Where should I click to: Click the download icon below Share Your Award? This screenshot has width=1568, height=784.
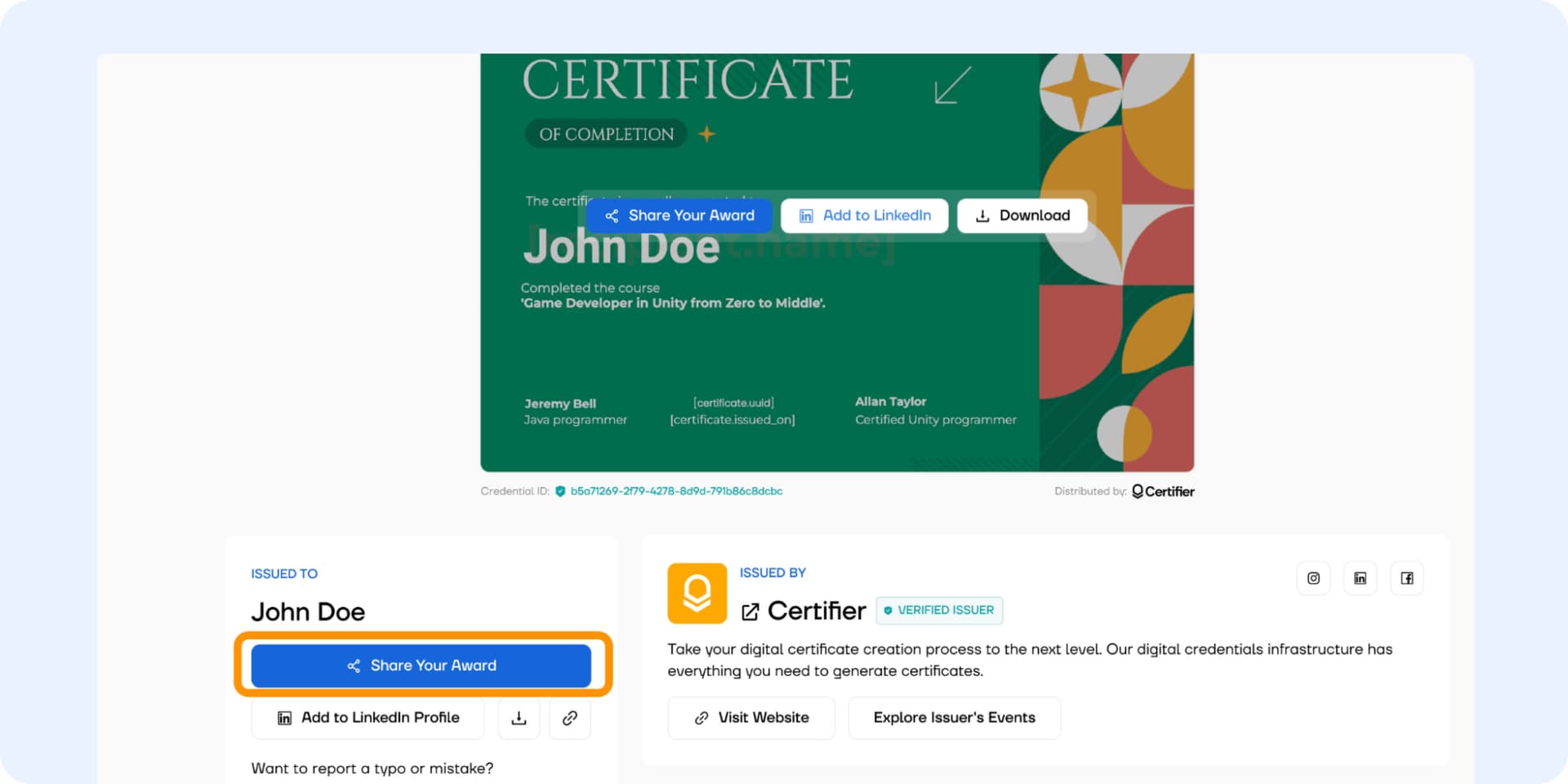tap(519, 717)
